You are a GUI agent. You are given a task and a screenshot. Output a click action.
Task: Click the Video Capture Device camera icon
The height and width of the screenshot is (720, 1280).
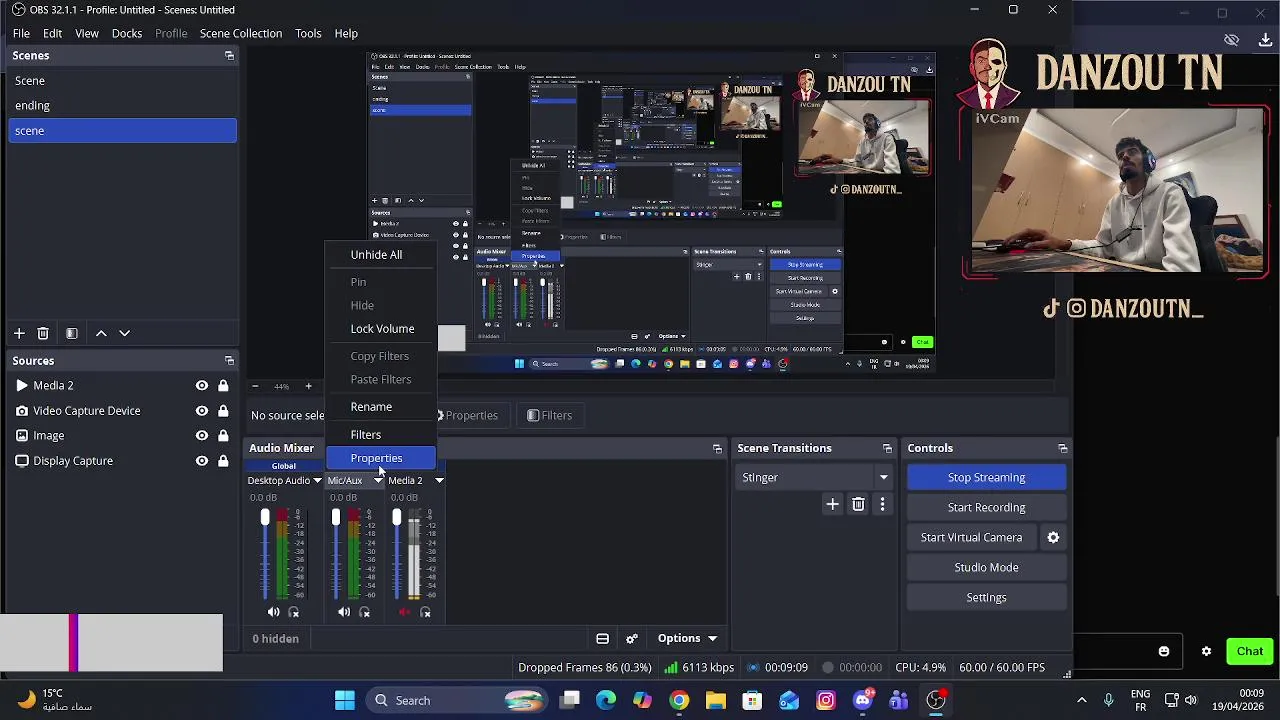pyautogui.click(x=22, y=411)
